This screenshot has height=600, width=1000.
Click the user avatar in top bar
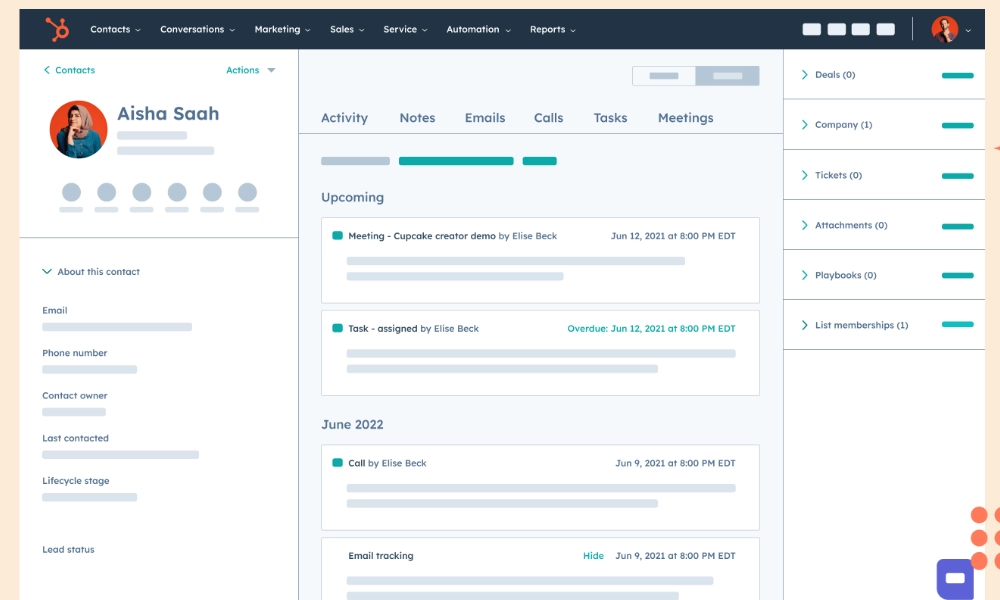[945, 29]
